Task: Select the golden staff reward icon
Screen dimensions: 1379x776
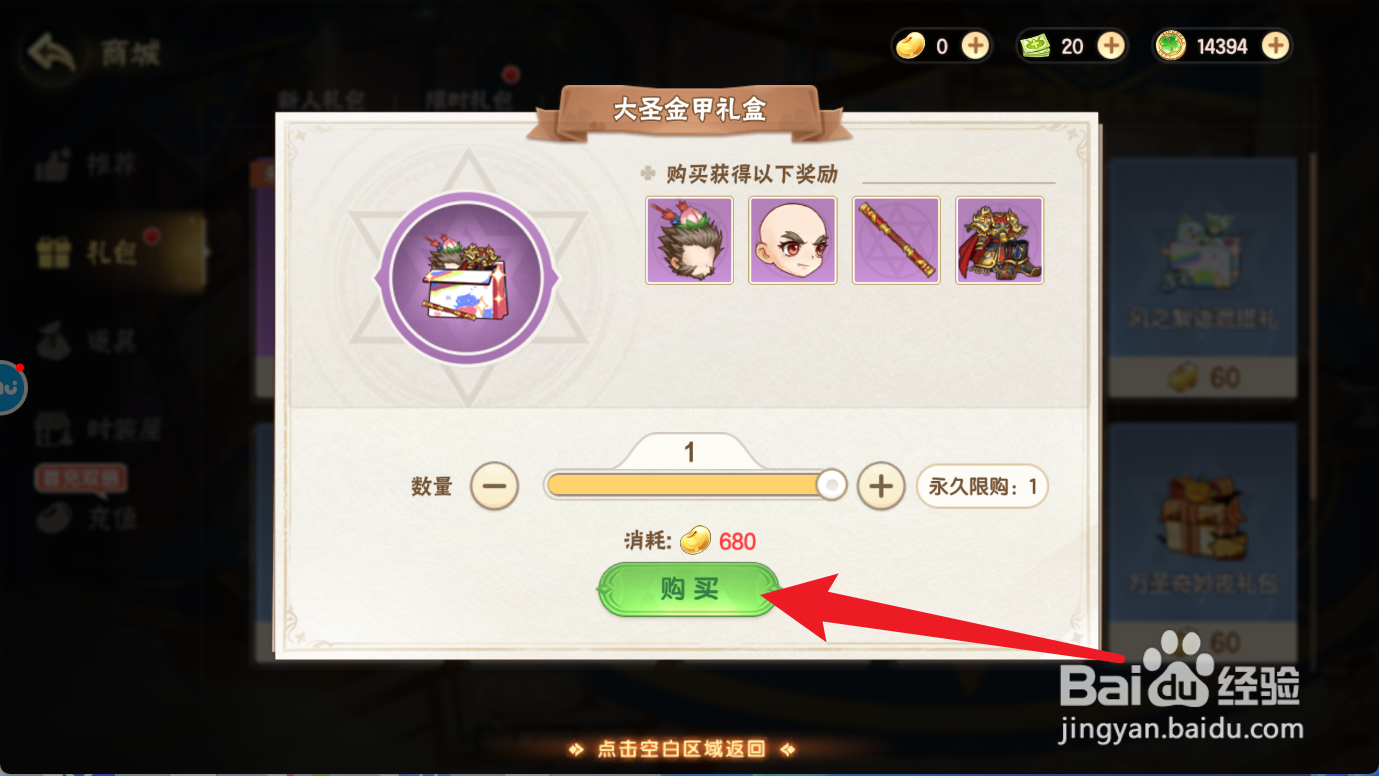Action: point(896,240)
